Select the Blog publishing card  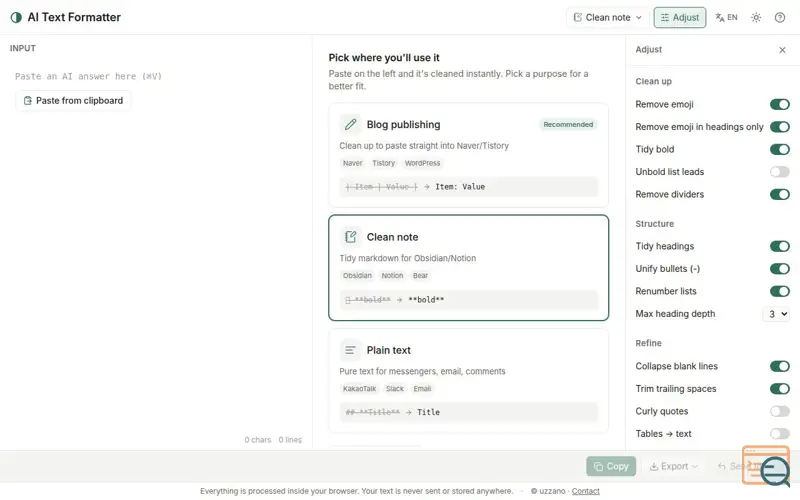[x=468, y=155]
